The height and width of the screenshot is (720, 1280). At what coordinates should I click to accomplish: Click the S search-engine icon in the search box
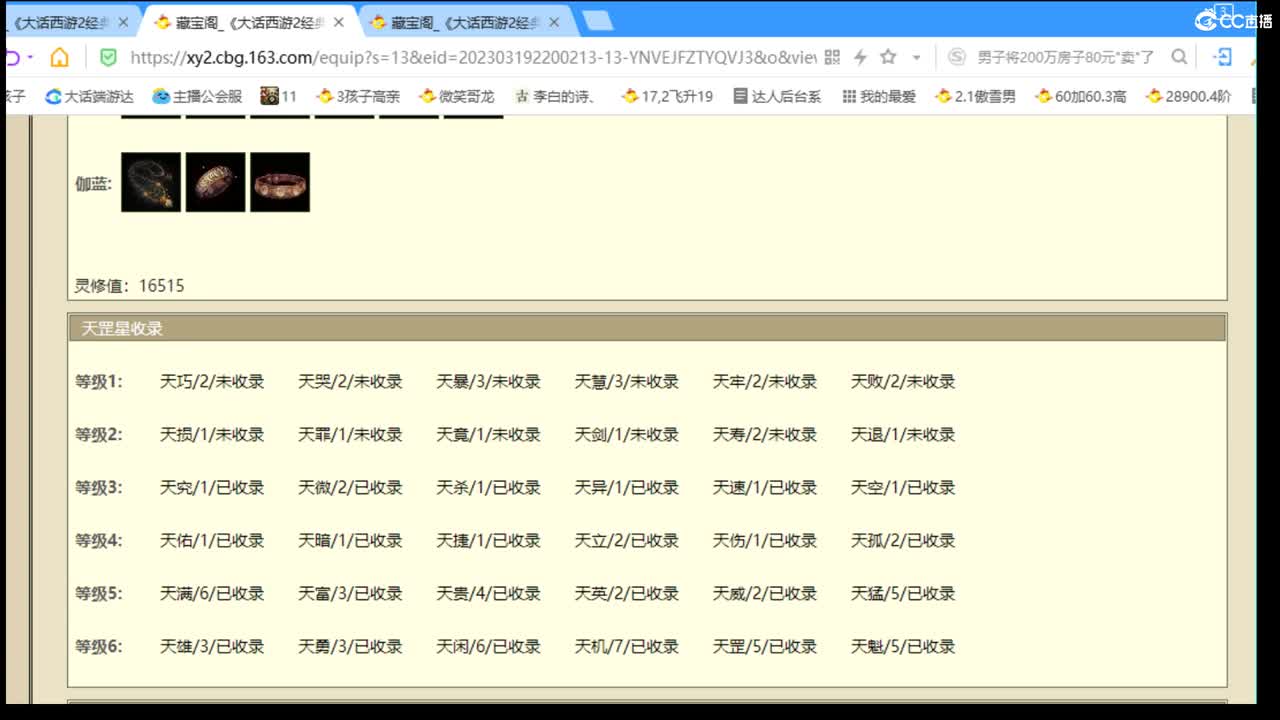[x=958, y=57]
